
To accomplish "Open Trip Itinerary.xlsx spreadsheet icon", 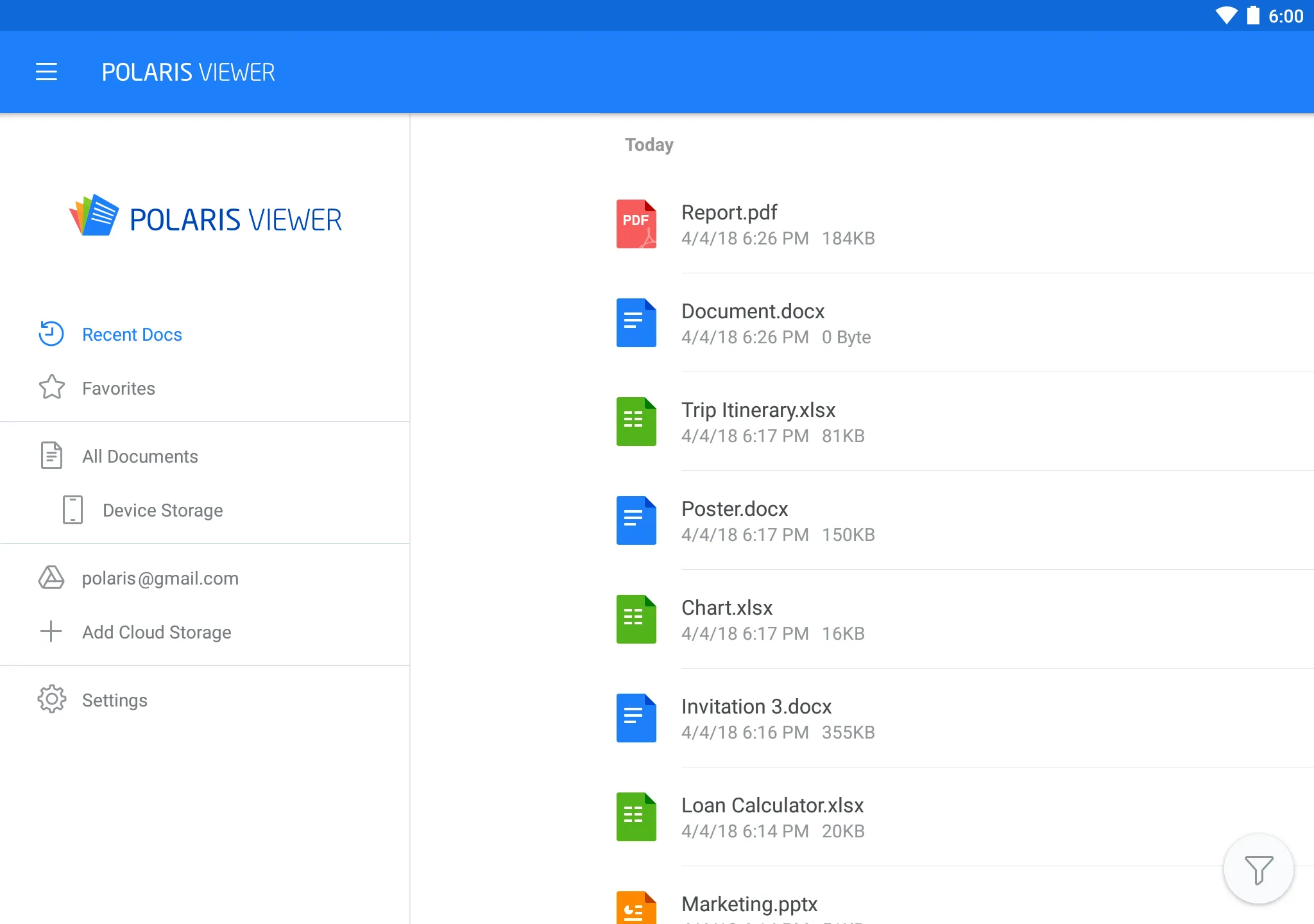I will (x=637, y=422).
